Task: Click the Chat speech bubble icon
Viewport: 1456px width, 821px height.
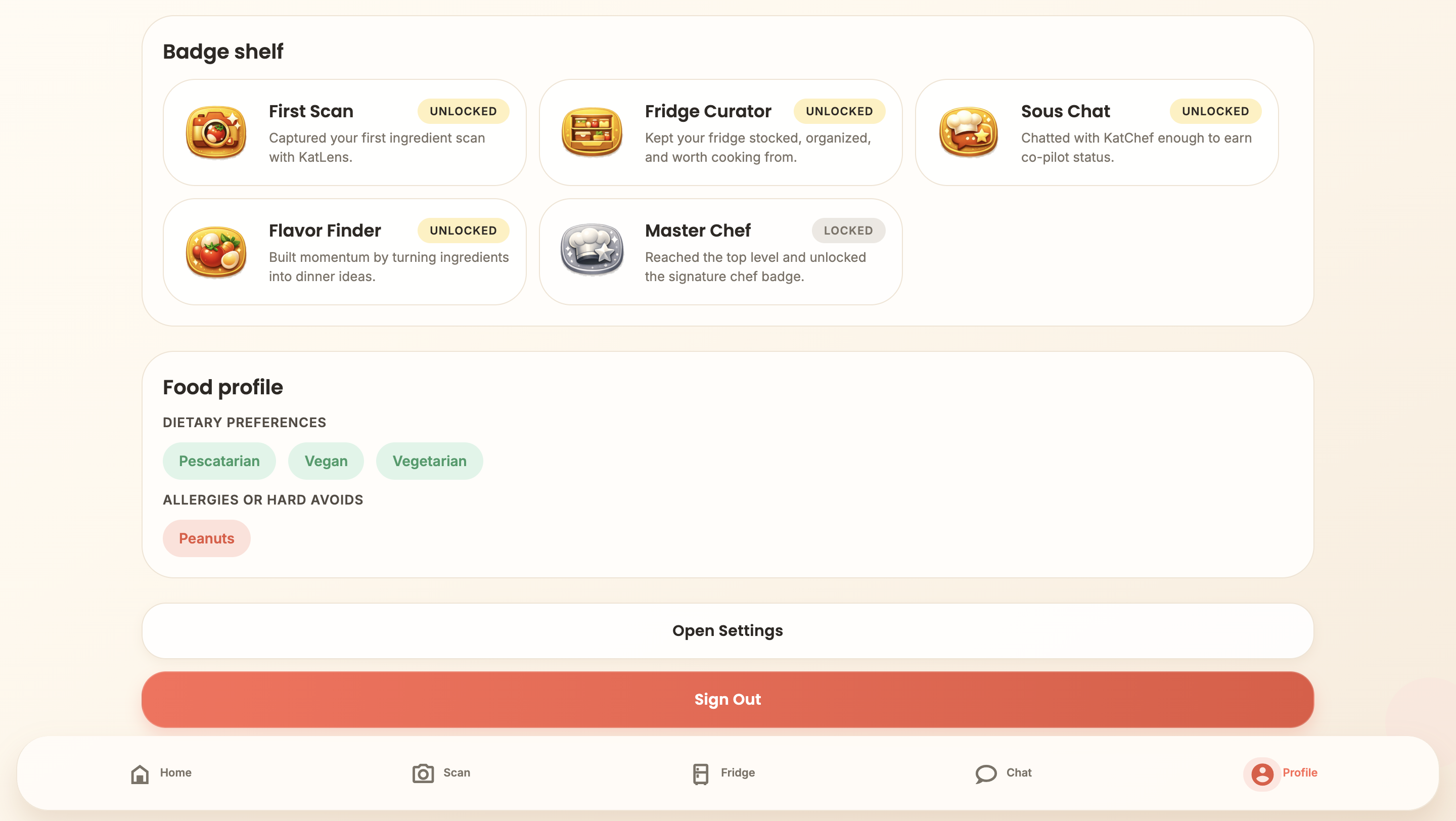Action: pyautogui.click(x=985, y=773)
